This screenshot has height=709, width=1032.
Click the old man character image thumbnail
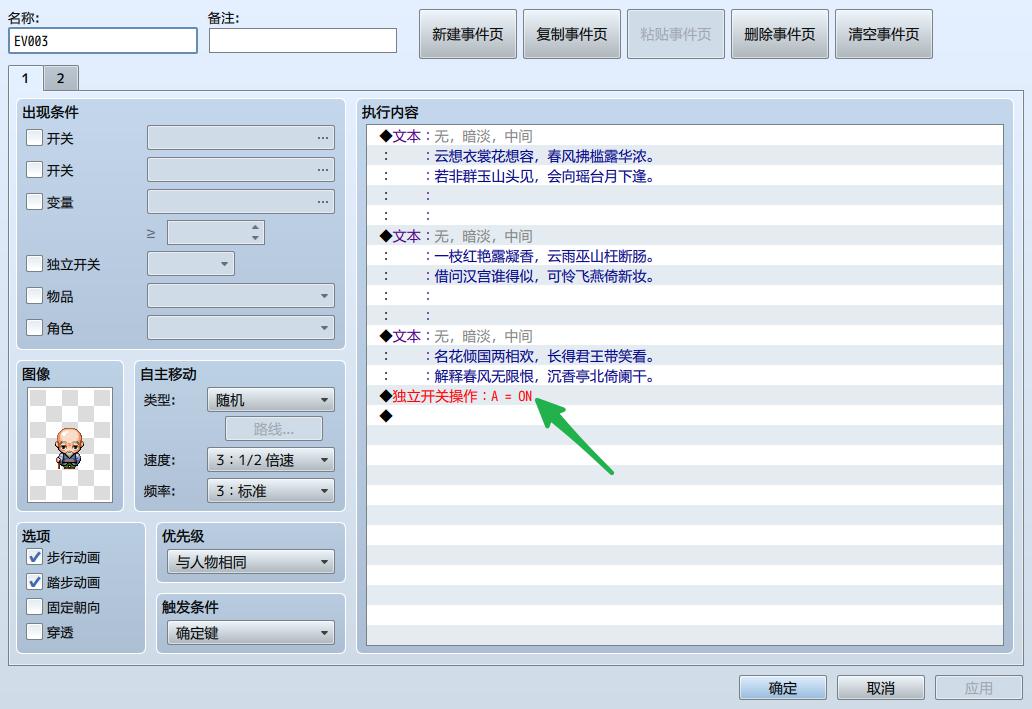[x=70, y=445]
